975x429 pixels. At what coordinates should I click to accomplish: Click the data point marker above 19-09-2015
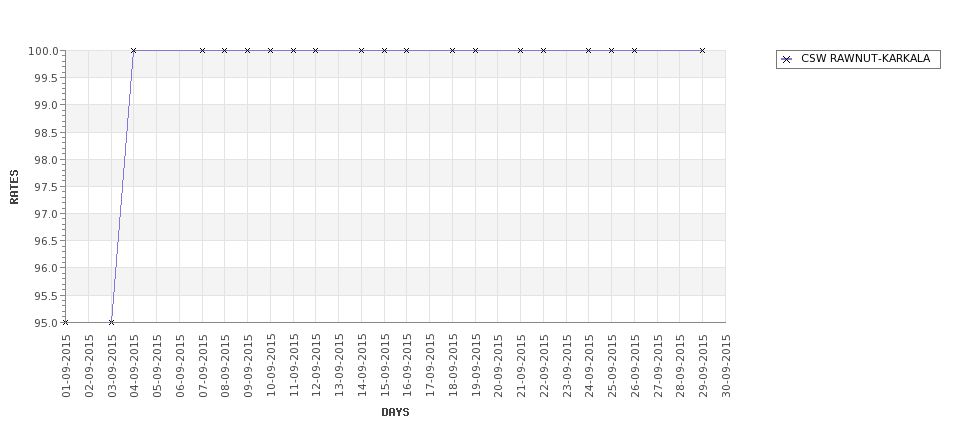click(x=476, y=50)
